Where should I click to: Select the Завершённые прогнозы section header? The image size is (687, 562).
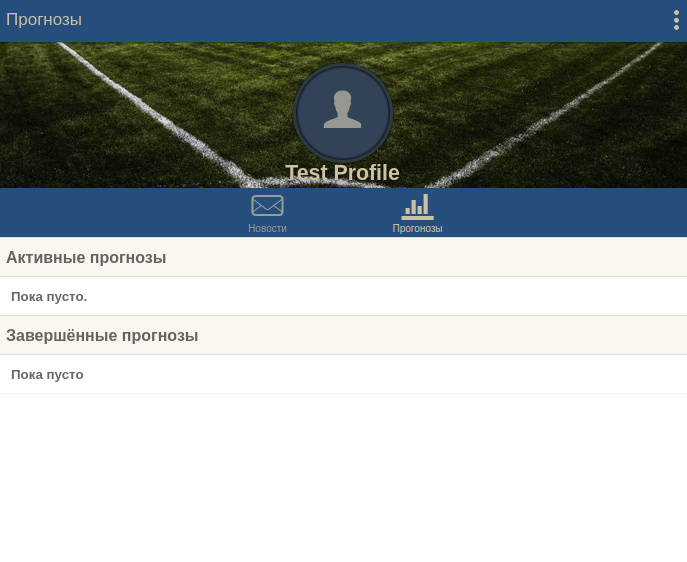344,335
